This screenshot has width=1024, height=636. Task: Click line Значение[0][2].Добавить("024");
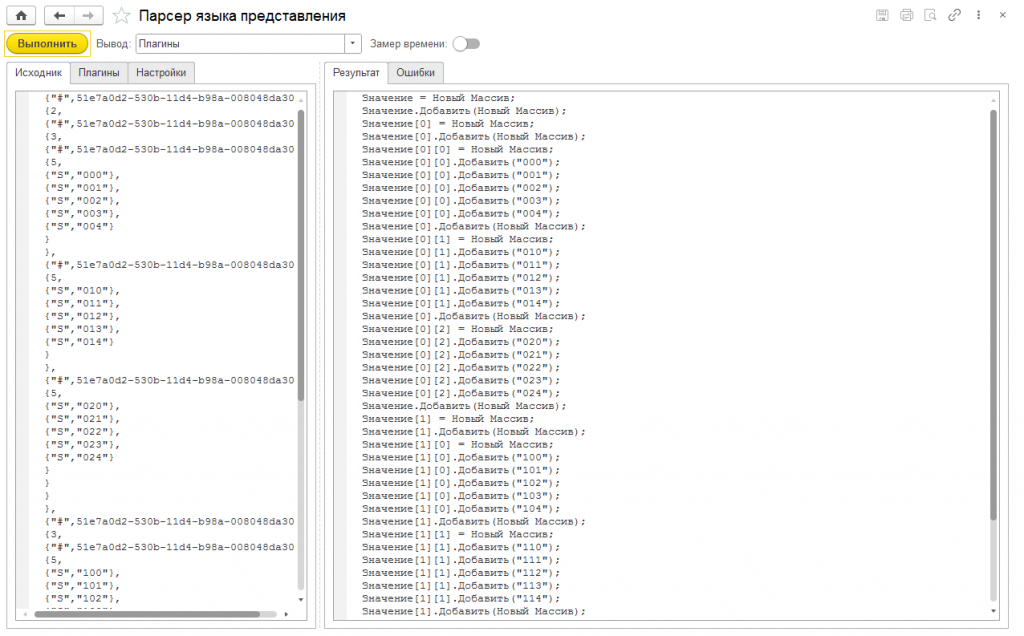[461, 393]
